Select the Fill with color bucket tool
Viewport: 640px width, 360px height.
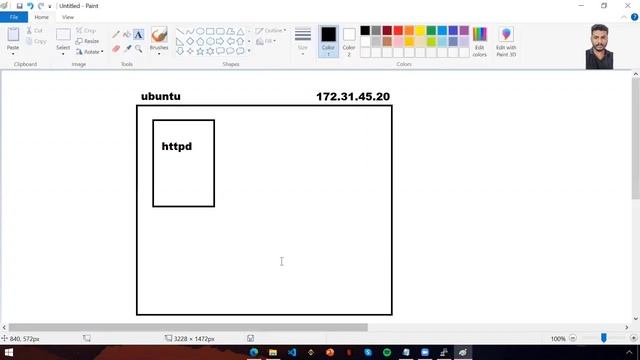pos(127,35)
